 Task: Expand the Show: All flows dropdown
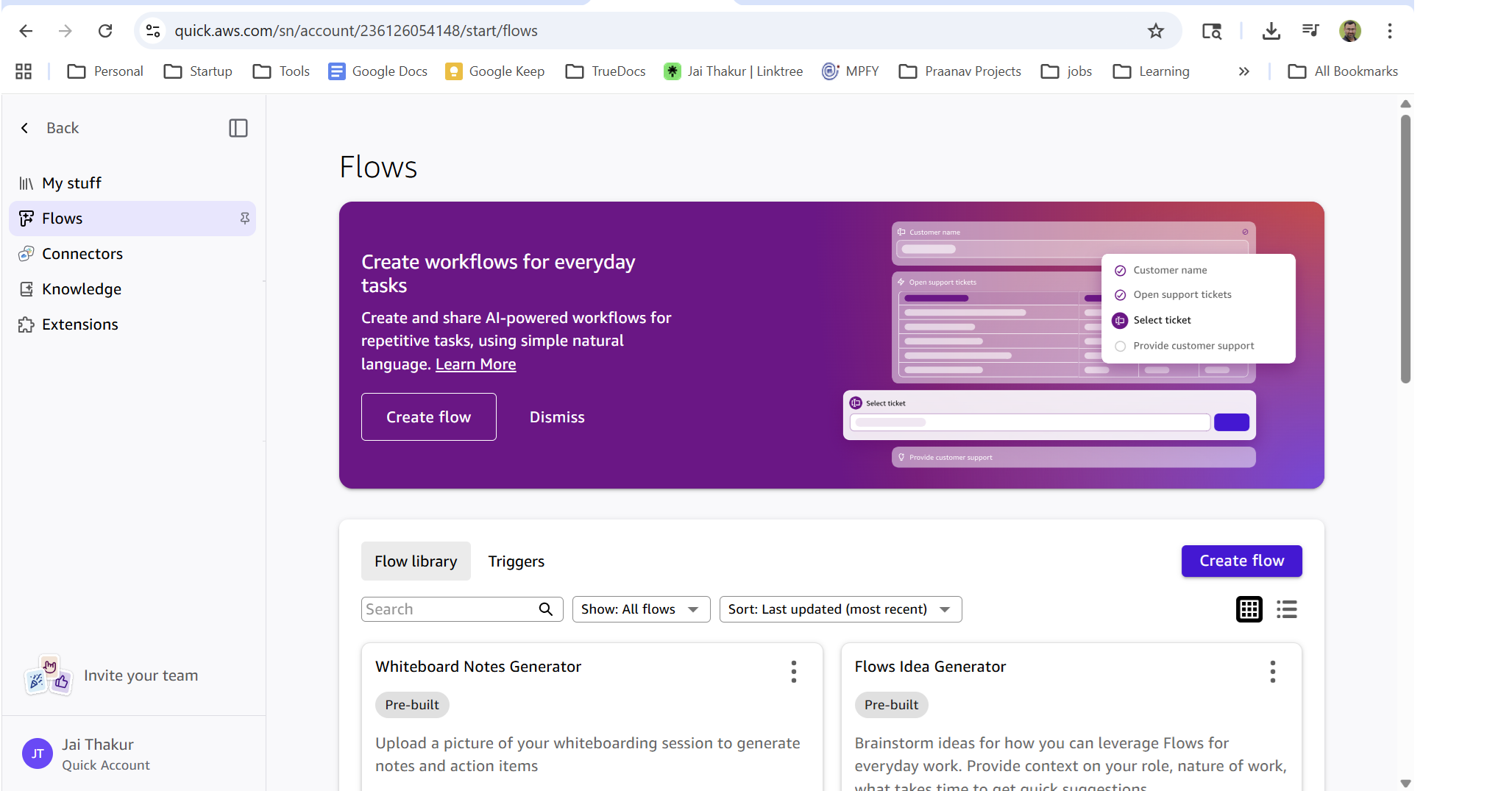(641, 609)
